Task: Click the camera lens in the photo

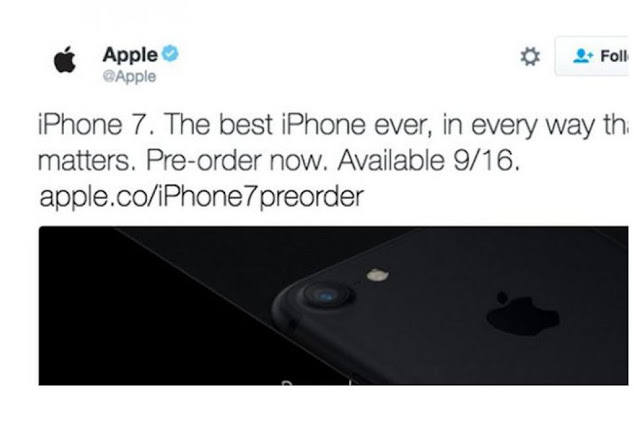Action: click(326, 295)
